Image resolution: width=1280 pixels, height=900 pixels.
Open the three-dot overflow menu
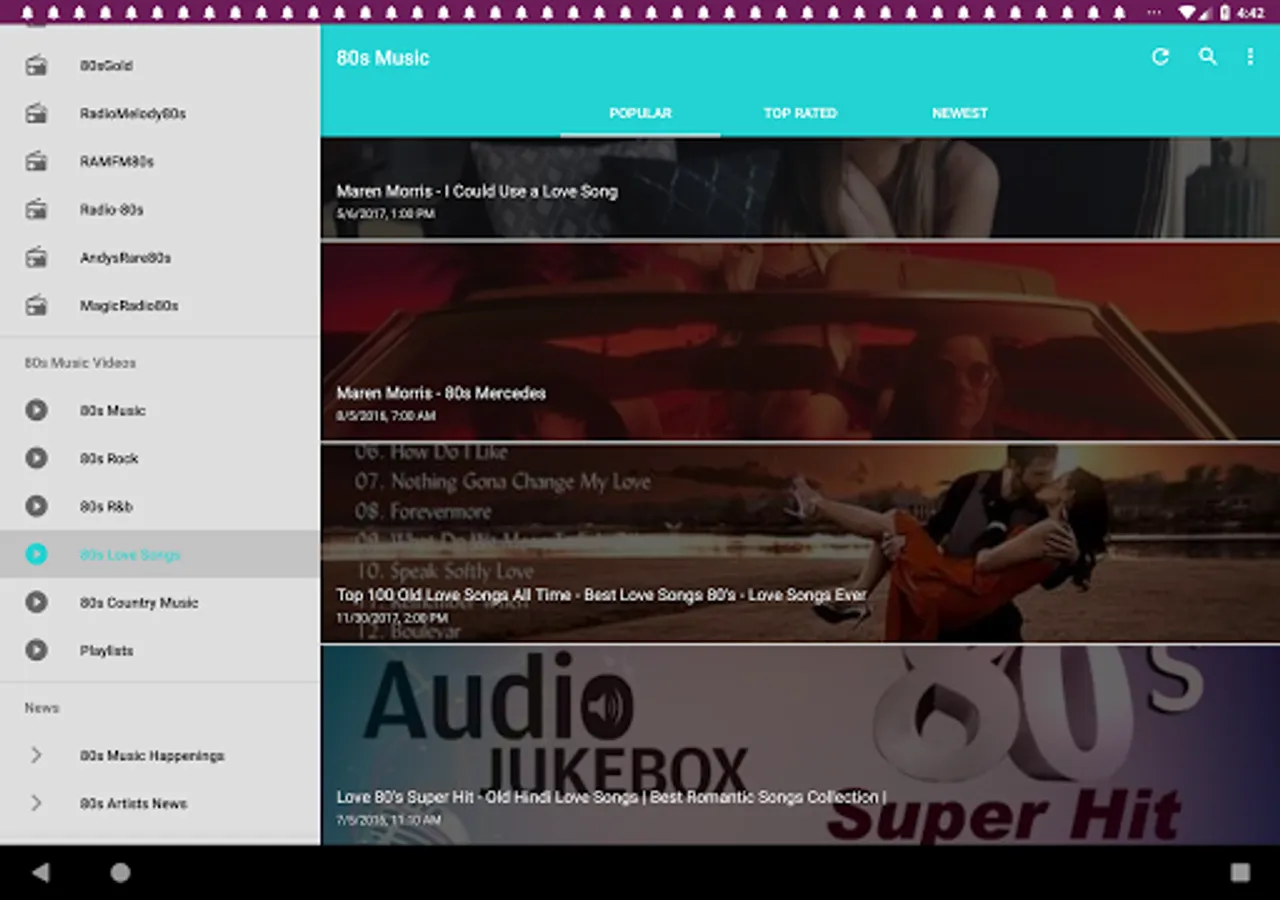pos(1250,57)
